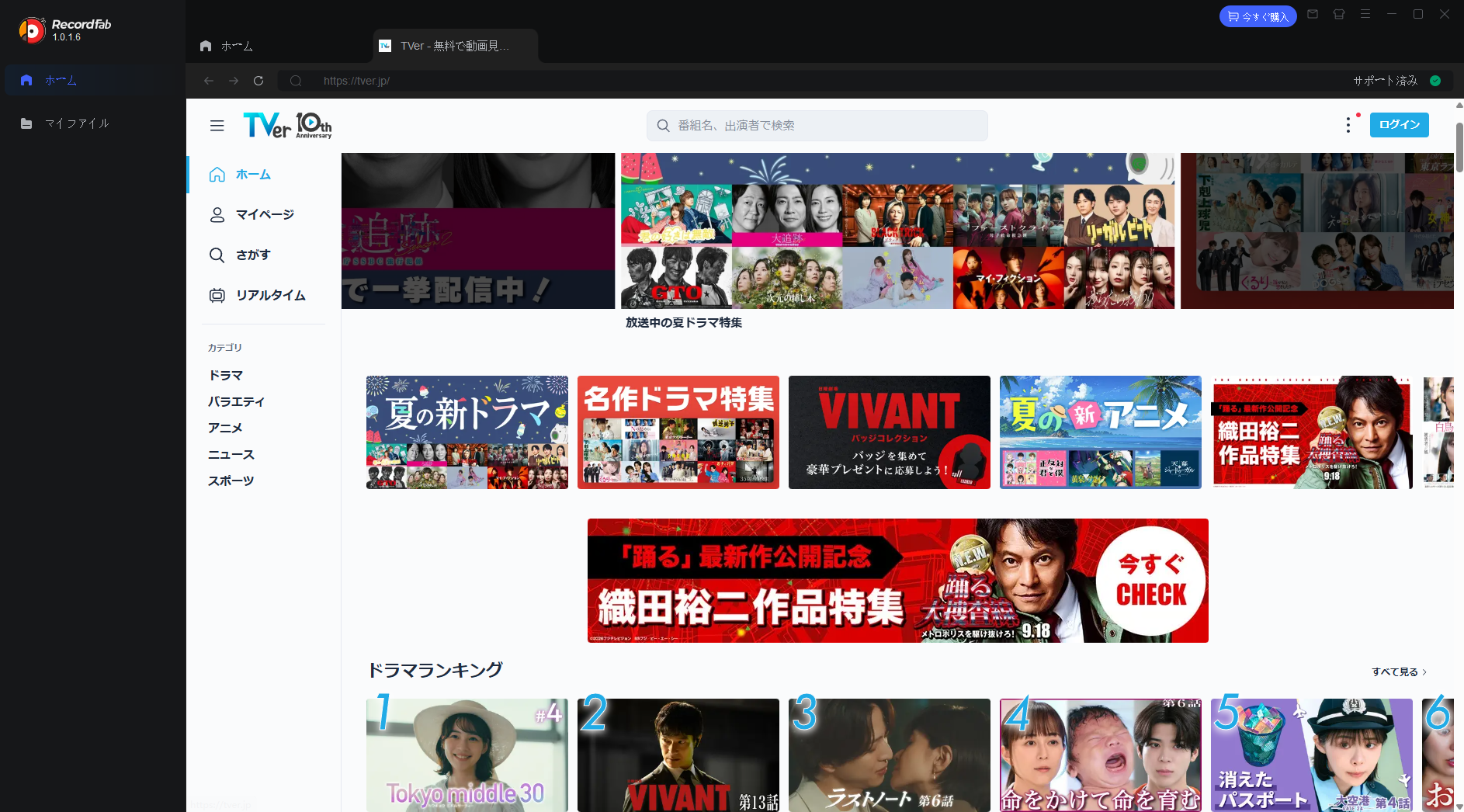The image size is (1464, 812).
Task: Open the 名作ドラマ特集 feature tile
Action: click(x=678, y=432)
